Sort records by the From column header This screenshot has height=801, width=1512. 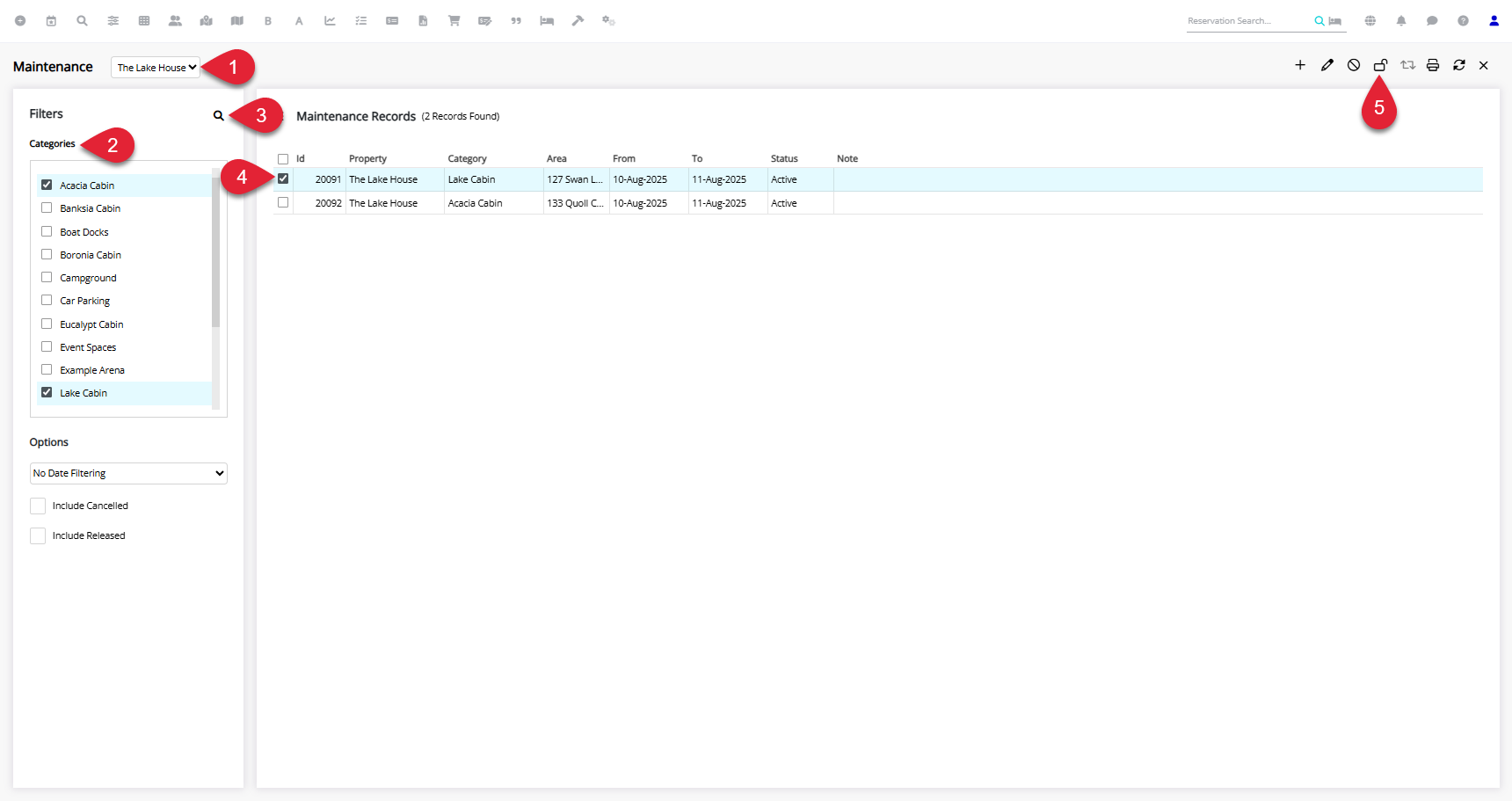click(624, 158)
